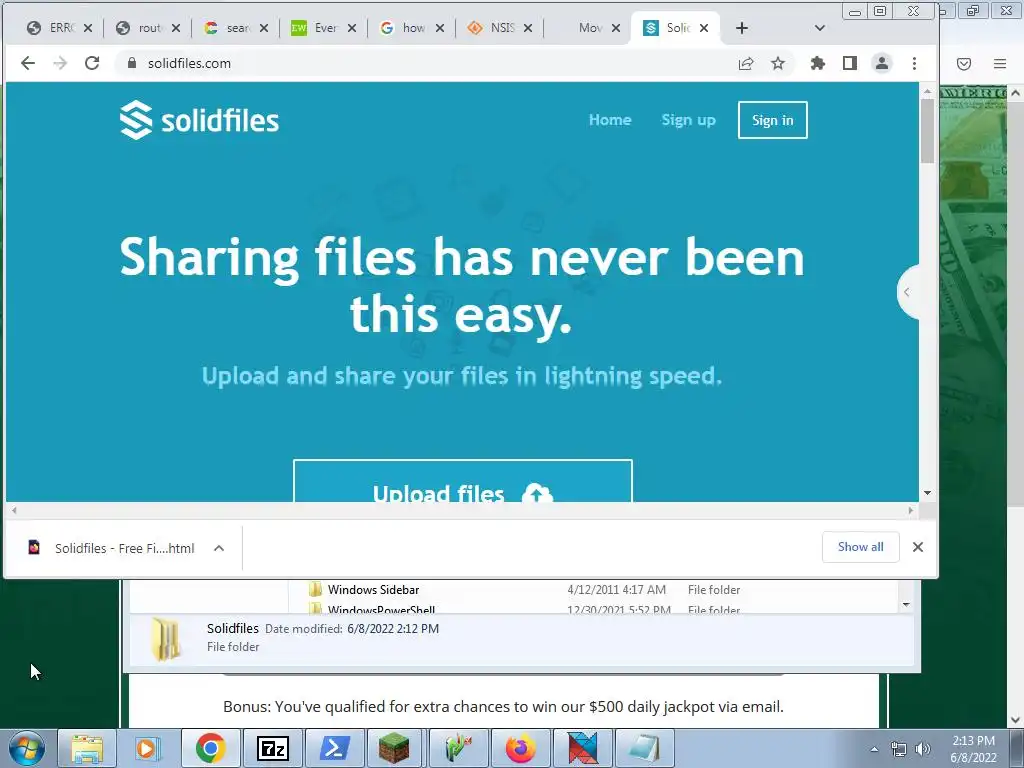This screenshot has height=768, width=1024.
Task: Click page vertical scrollbar thumb
Action: pyautogui.click(x=927, y=132)
